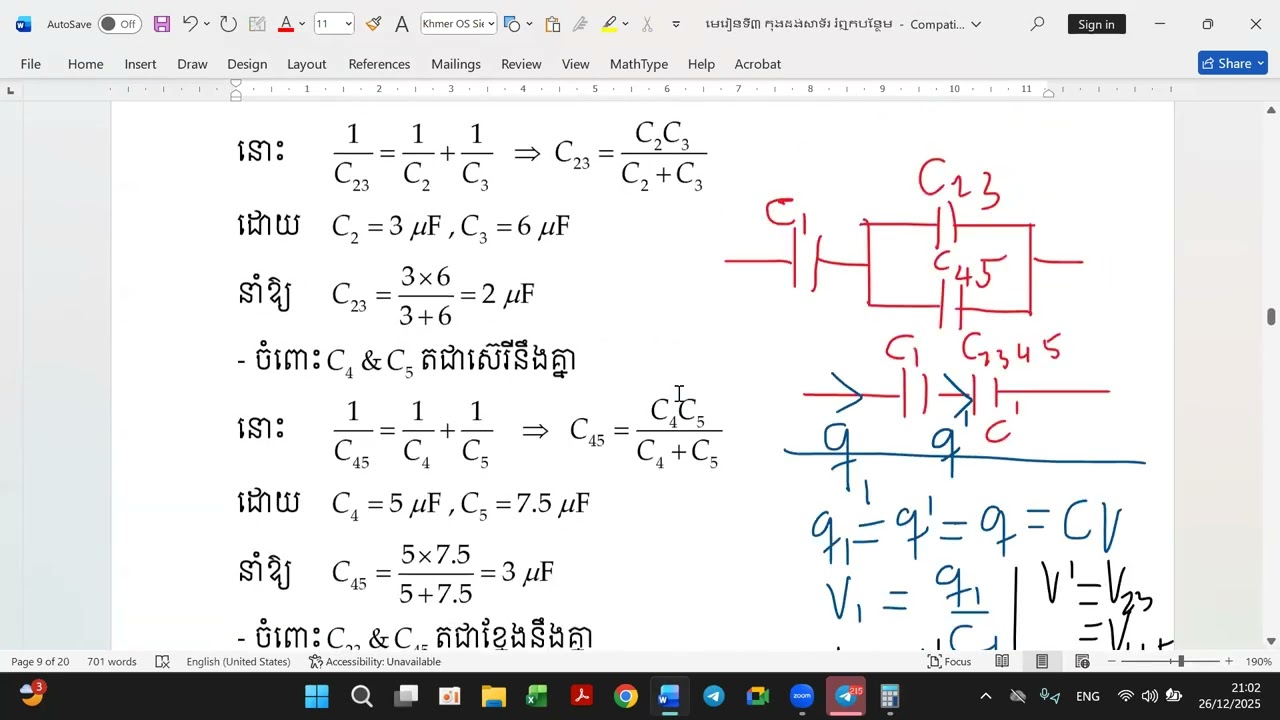The image size is (1280, 720).
Task: Open the Review tab
Action: pos(521,63)
